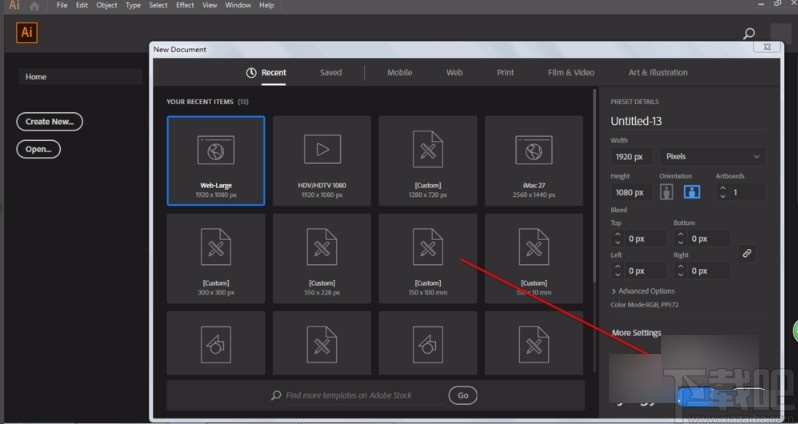
Task: Close the New Document dialog
Action: (x=767, y=47)
